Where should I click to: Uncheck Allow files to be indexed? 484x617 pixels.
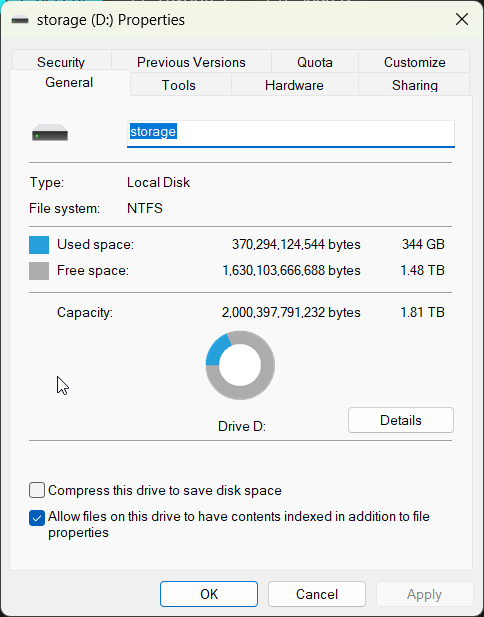[37, 518]
